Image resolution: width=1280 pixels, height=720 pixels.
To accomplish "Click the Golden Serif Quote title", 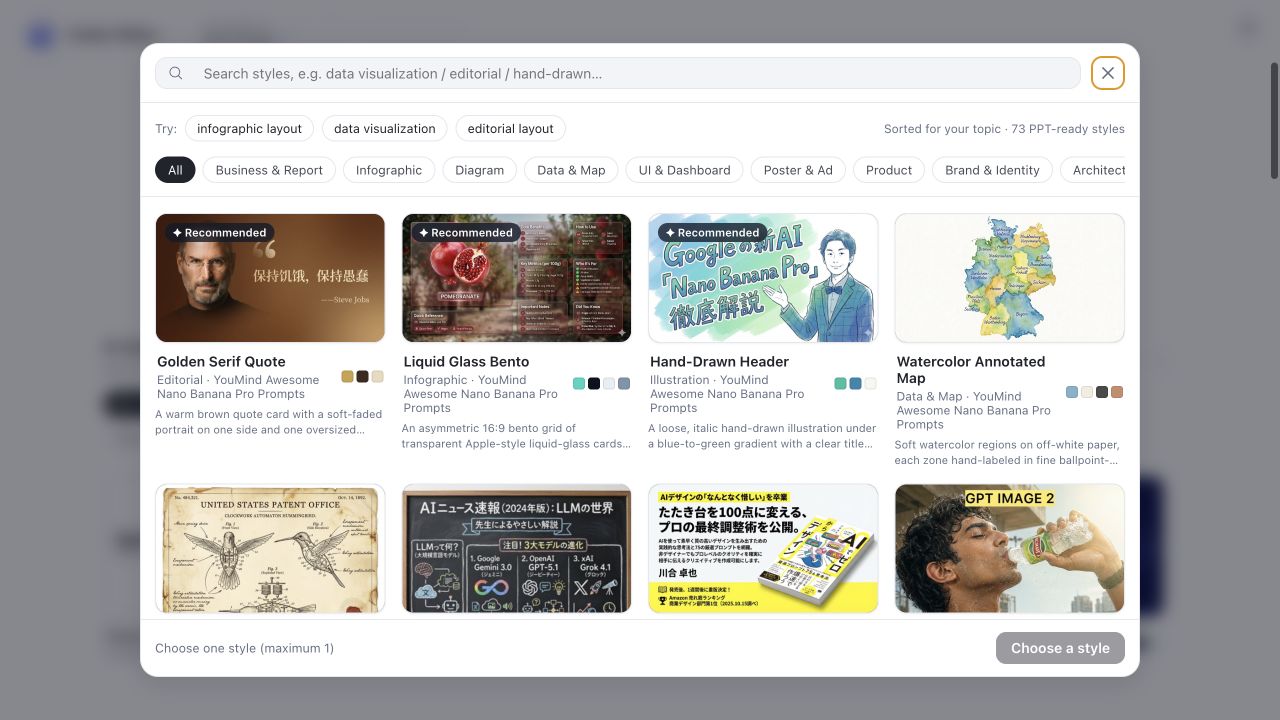I will (221, 362).
